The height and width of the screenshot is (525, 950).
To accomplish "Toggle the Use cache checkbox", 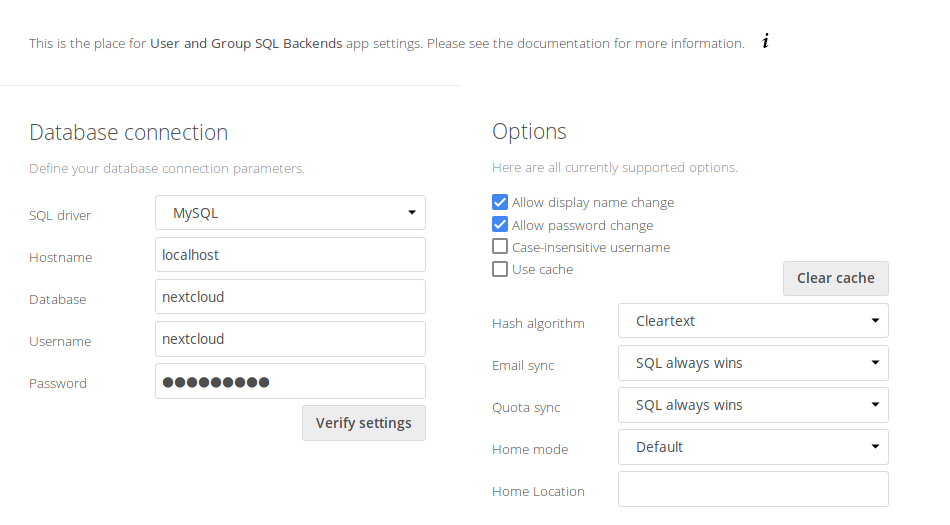I will click(x=500, y=269).
